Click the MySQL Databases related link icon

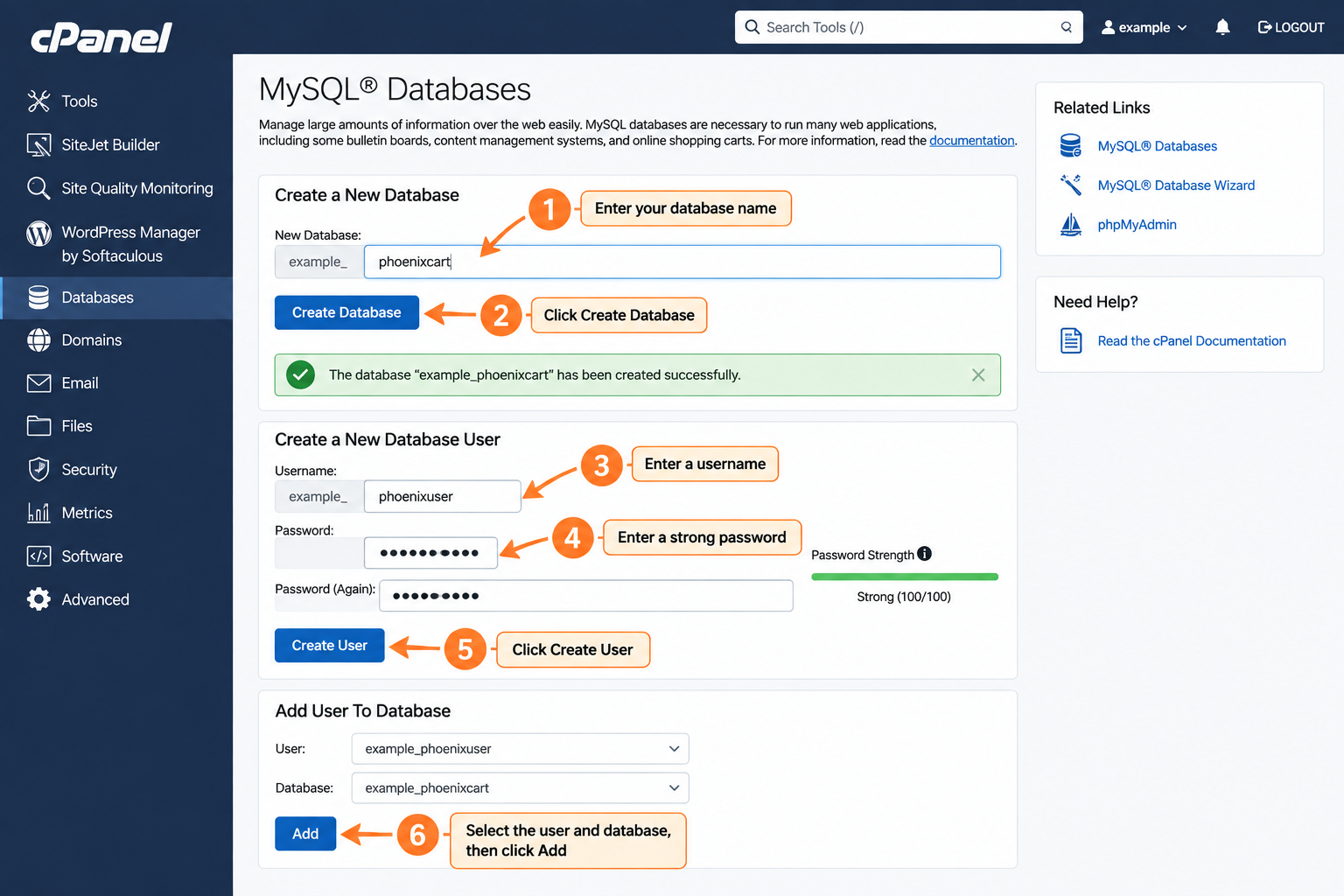pyautogui.click(x=1070, y=145)
